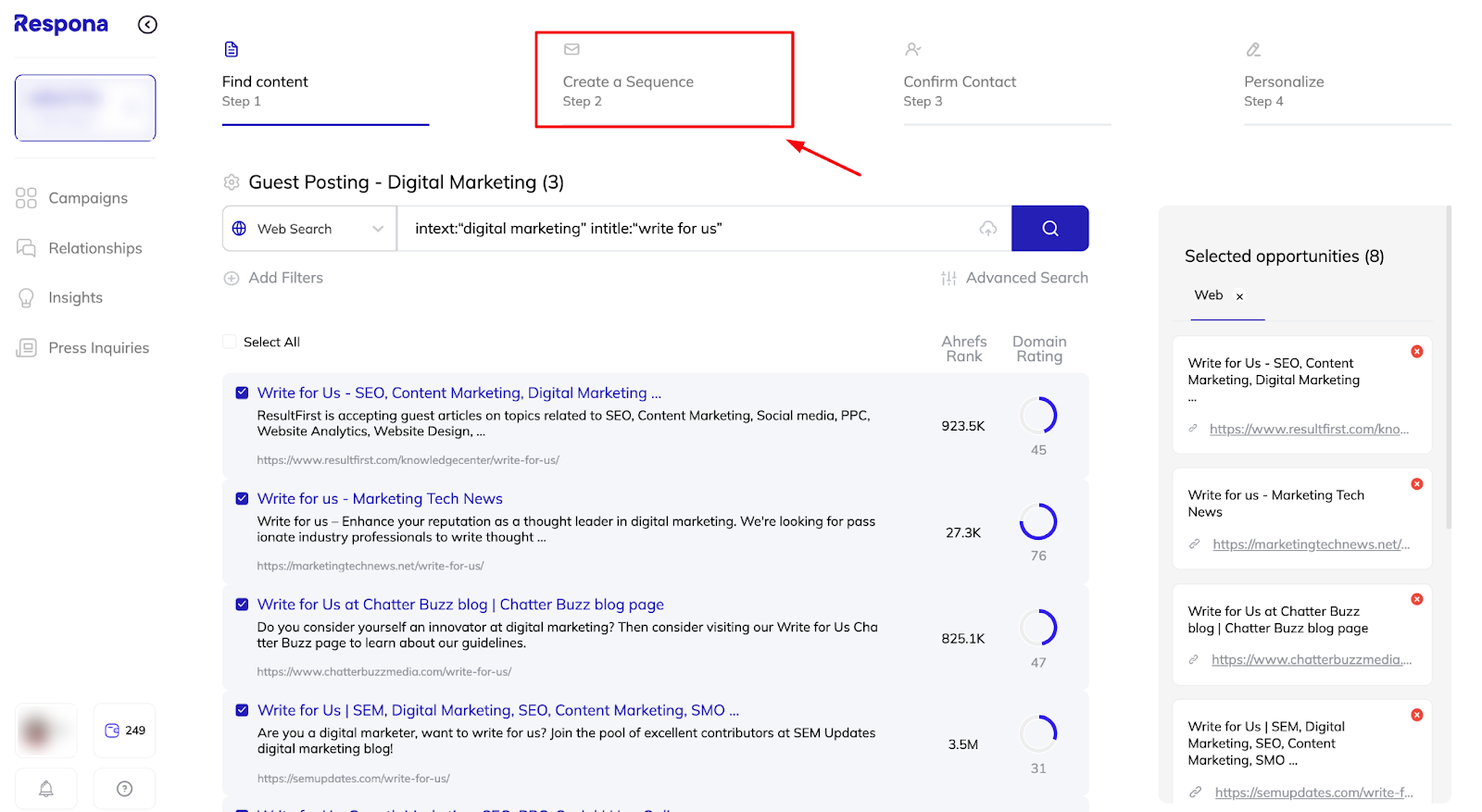Viewport: 1482px width, 812px height.
Task: Remove the SEM Digital Marketing selected opportunity
Action: click(1417, 715)
